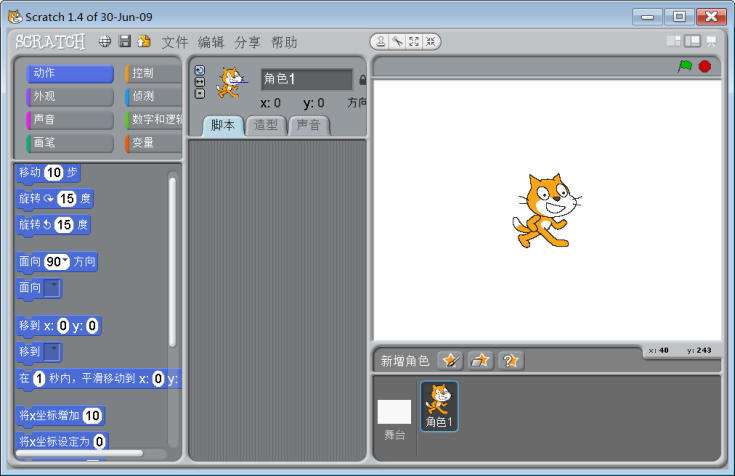
Task: Click the 10 field in 移动 block
Action: pyautogui.click(x=54, y=173)
